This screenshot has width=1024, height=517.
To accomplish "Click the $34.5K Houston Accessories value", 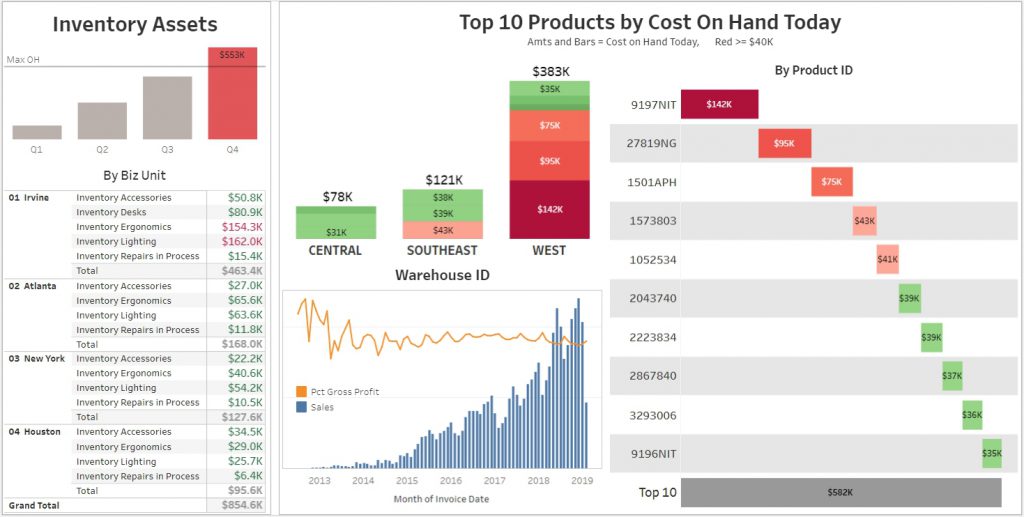I will [246, 431].
